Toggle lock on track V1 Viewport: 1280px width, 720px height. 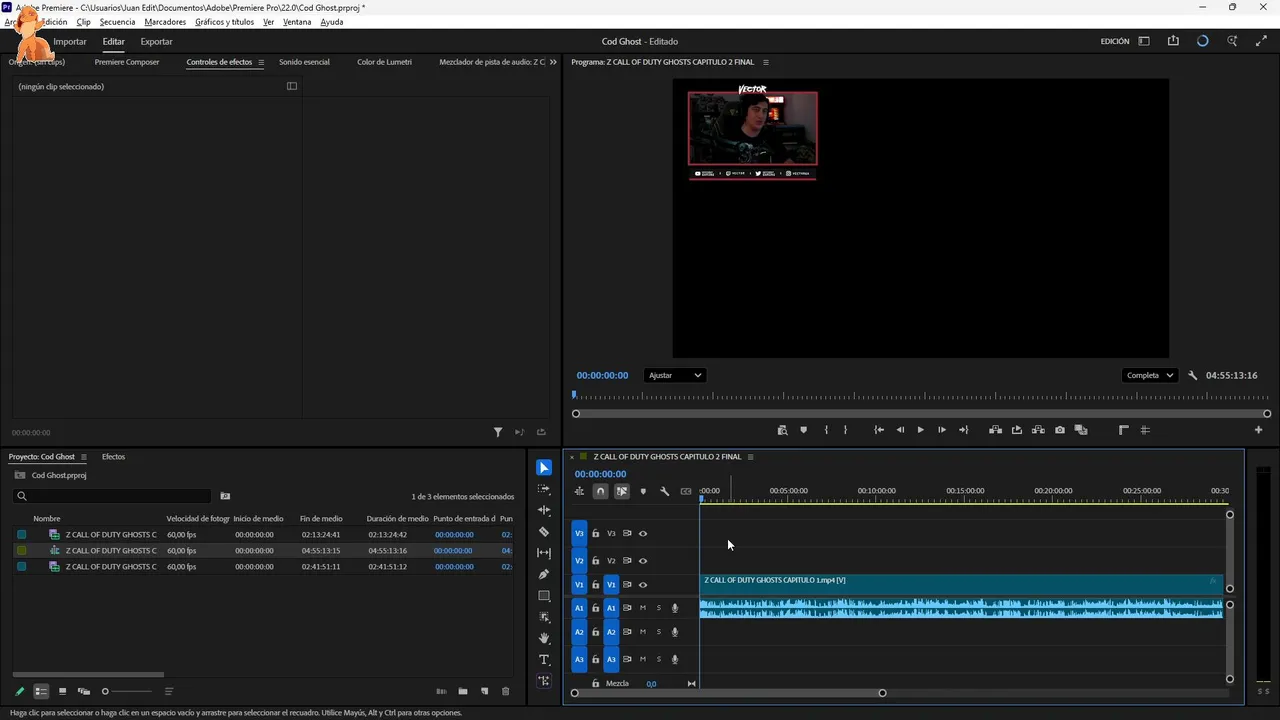pyautogui.click(x=596, y=585)
